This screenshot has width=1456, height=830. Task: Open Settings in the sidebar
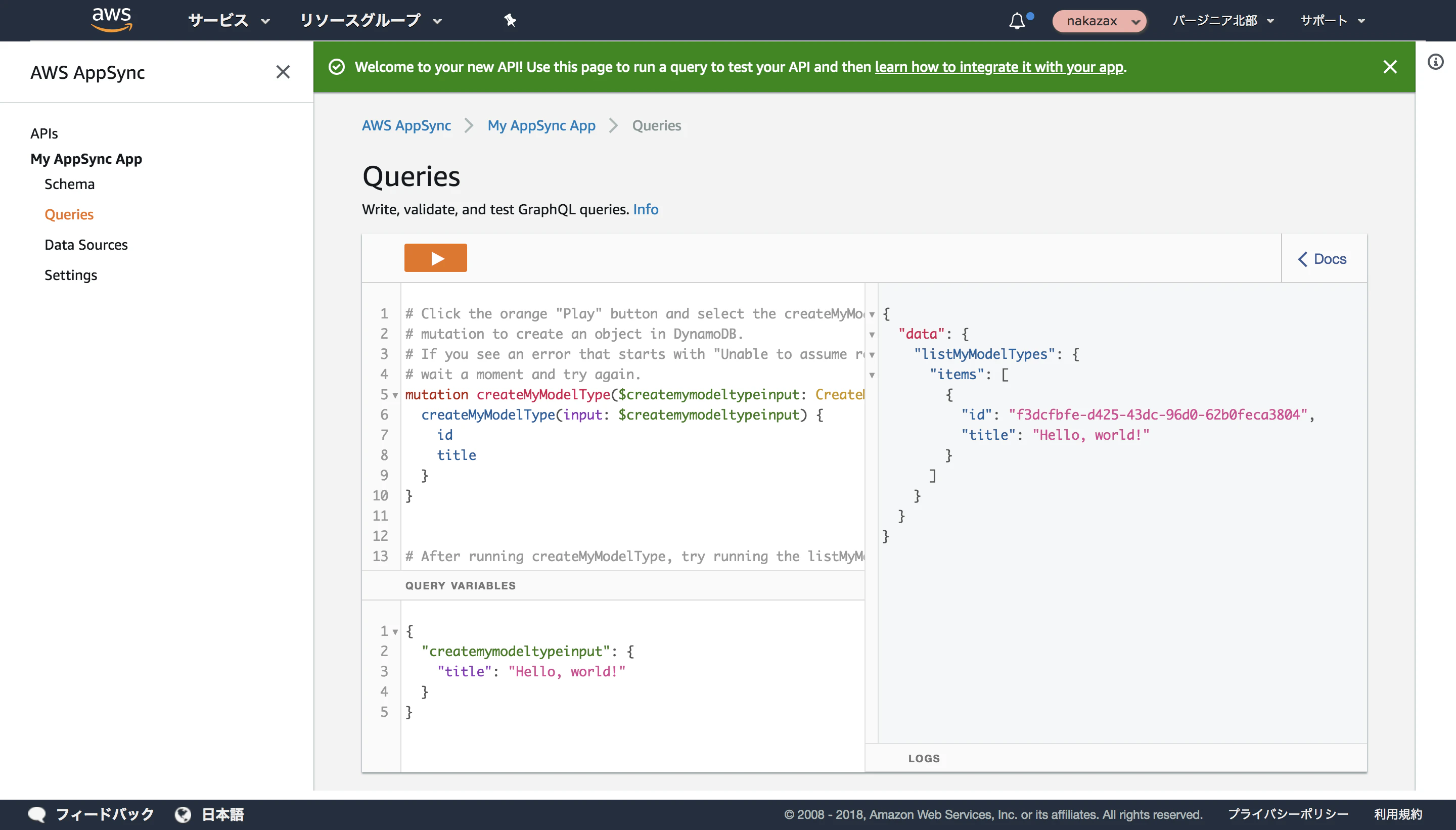click(71, 275)
